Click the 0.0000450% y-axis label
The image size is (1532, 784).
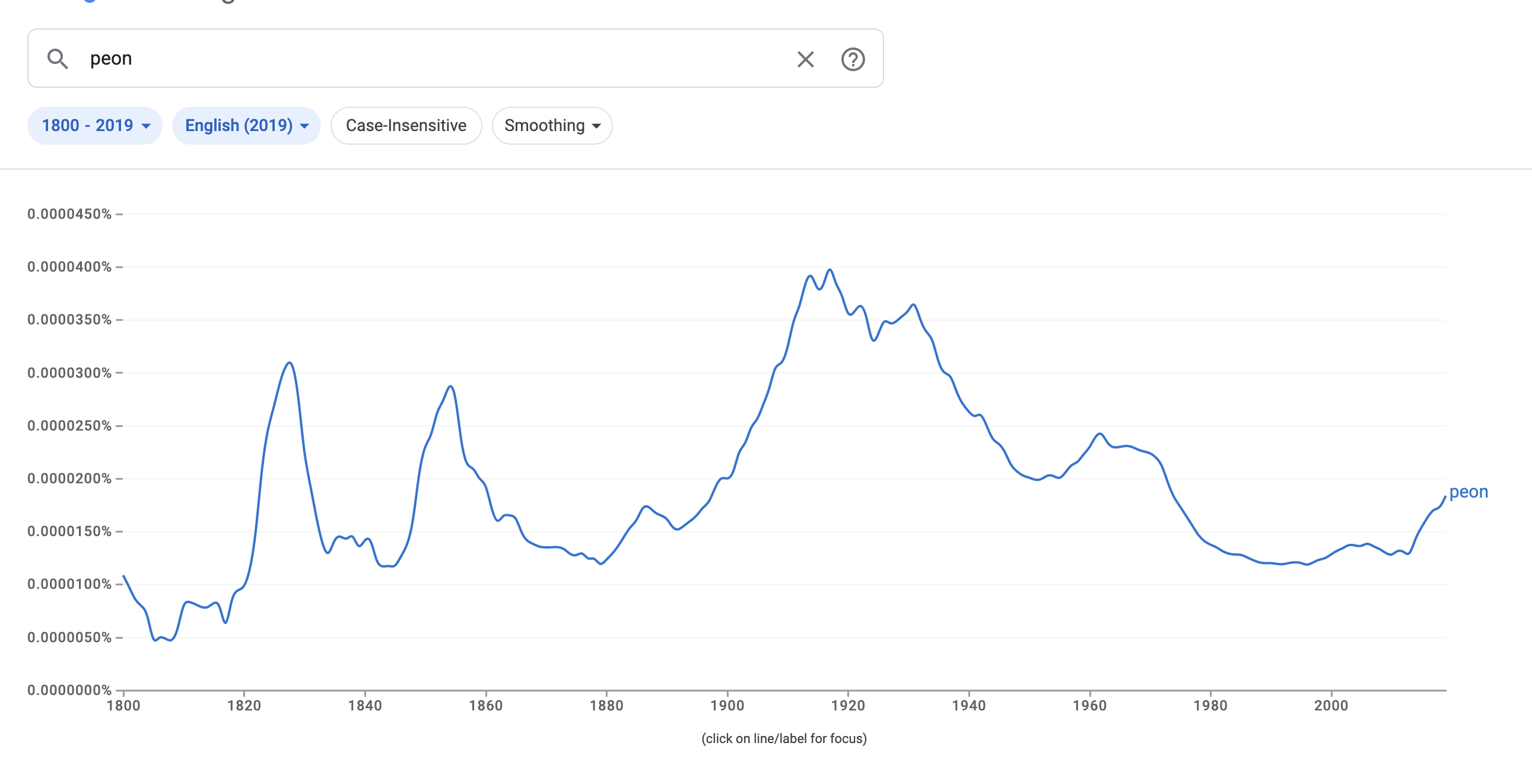tap(69, 214)
